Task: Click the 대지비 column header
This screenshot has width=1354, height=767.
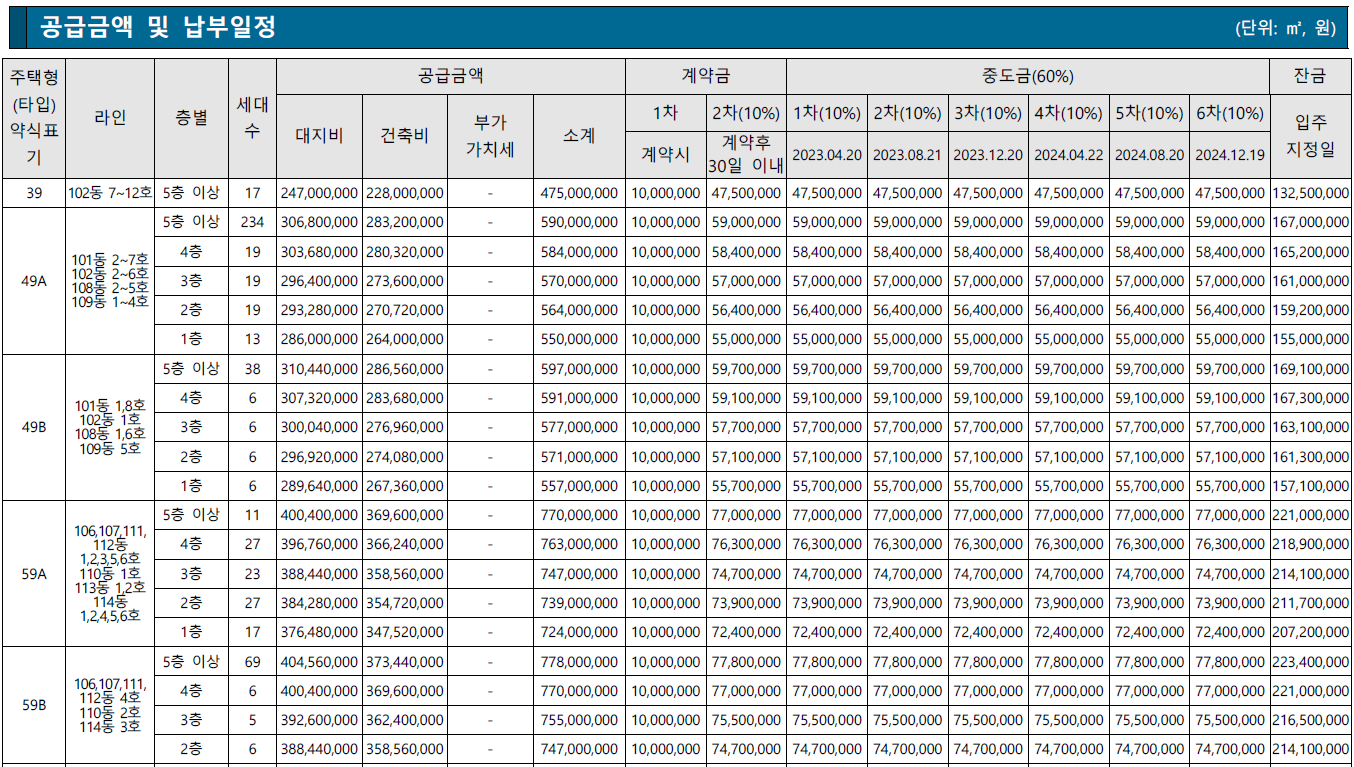Action: coord(320,136)
